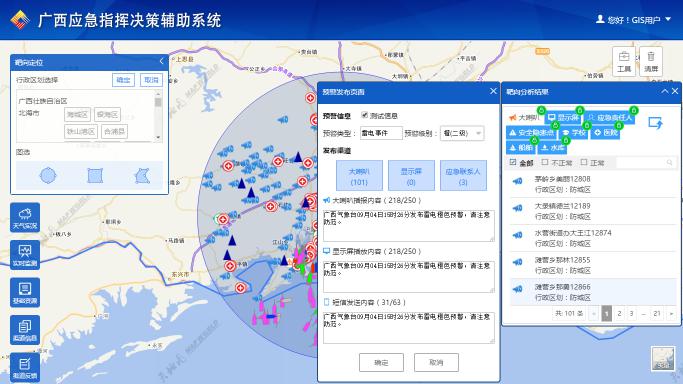
Task: Click the export icon in analysis results
Action: click(655, 123)
